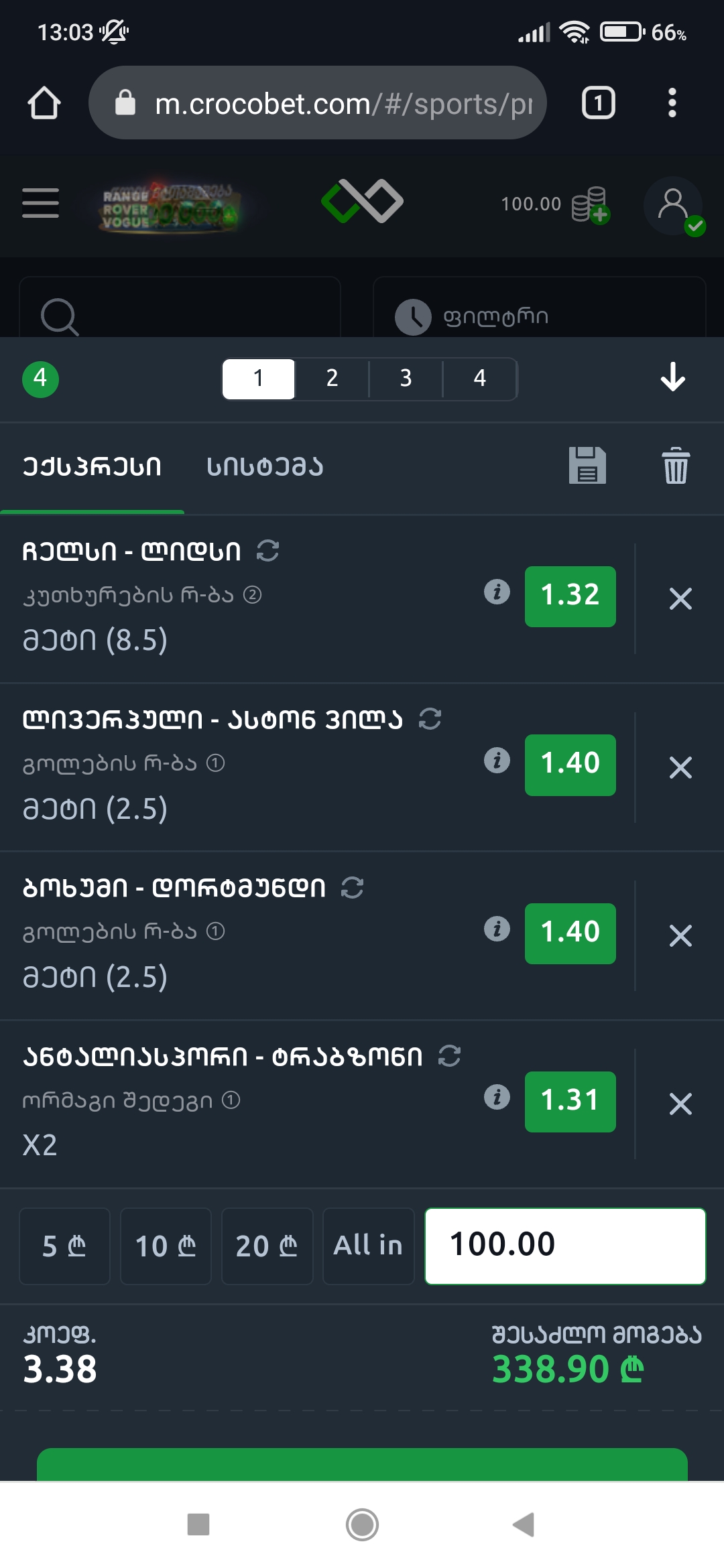Screen dimensions: 724x1568
Task: Refresh odds for Liverpool – Aston Villa
Action: point(430,719)
